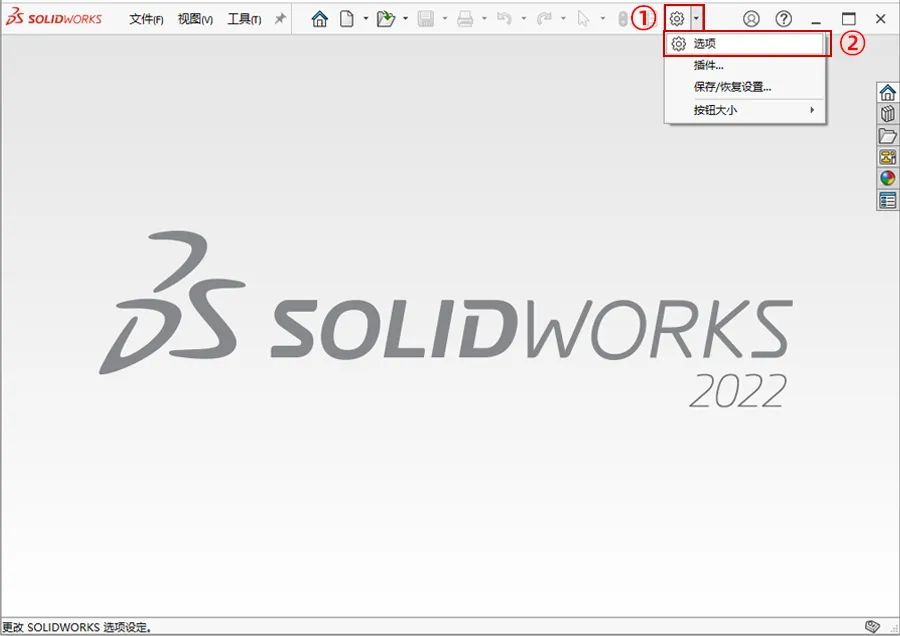The image size is (900, 636).
Task: Expand the Redo dropdown arrow
Action: (563, 18)
